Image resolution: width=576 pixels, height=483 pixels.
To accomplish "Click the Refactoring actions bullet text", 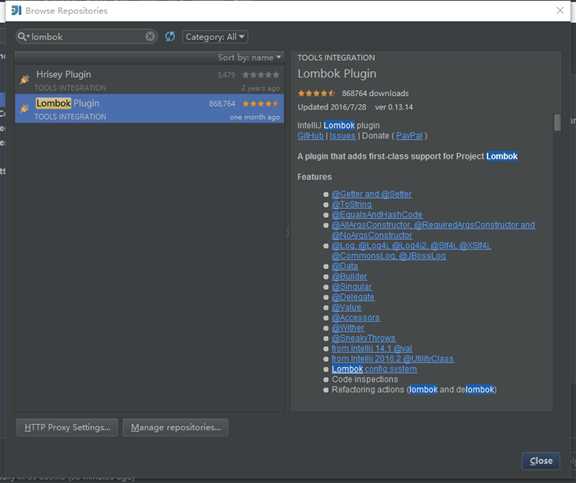I will [x=414, y=389].
